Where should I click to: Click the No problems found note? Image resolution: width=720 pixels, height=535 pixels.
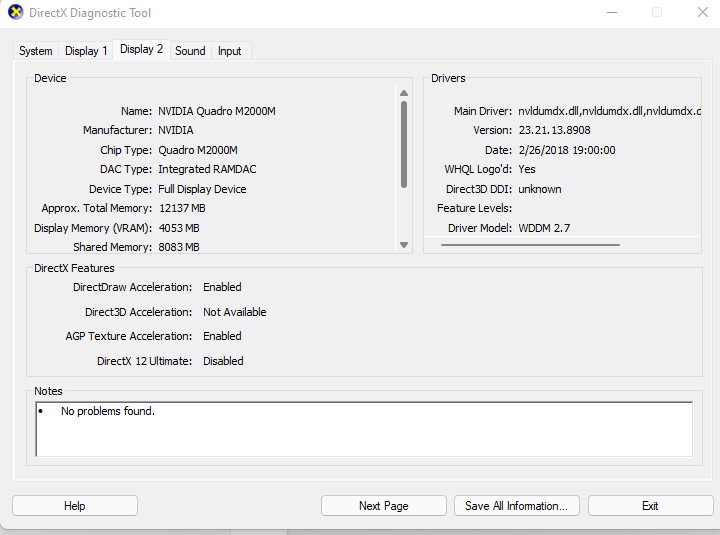click(108, 411)
